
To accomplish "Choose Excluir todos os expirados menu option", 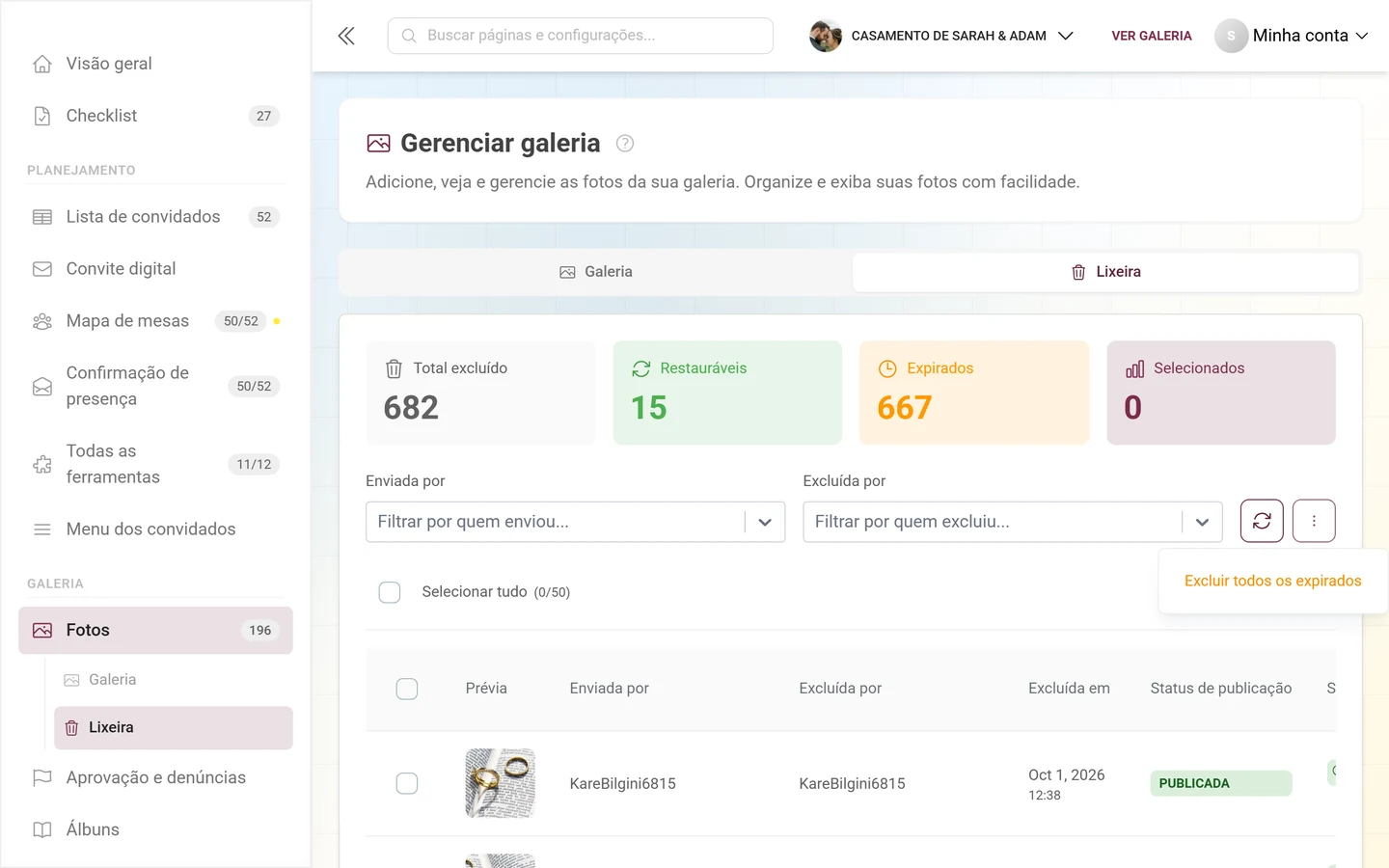I will (1272, 581).
